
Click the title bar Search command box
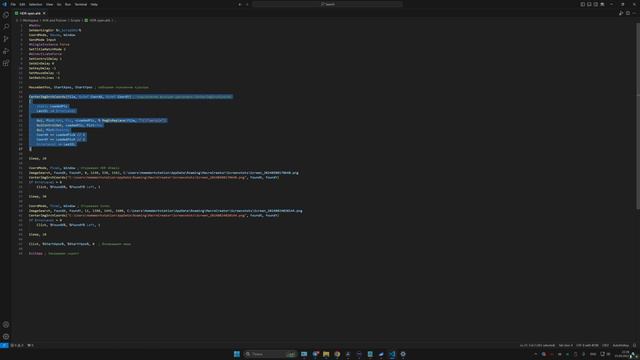click(327, 4)
